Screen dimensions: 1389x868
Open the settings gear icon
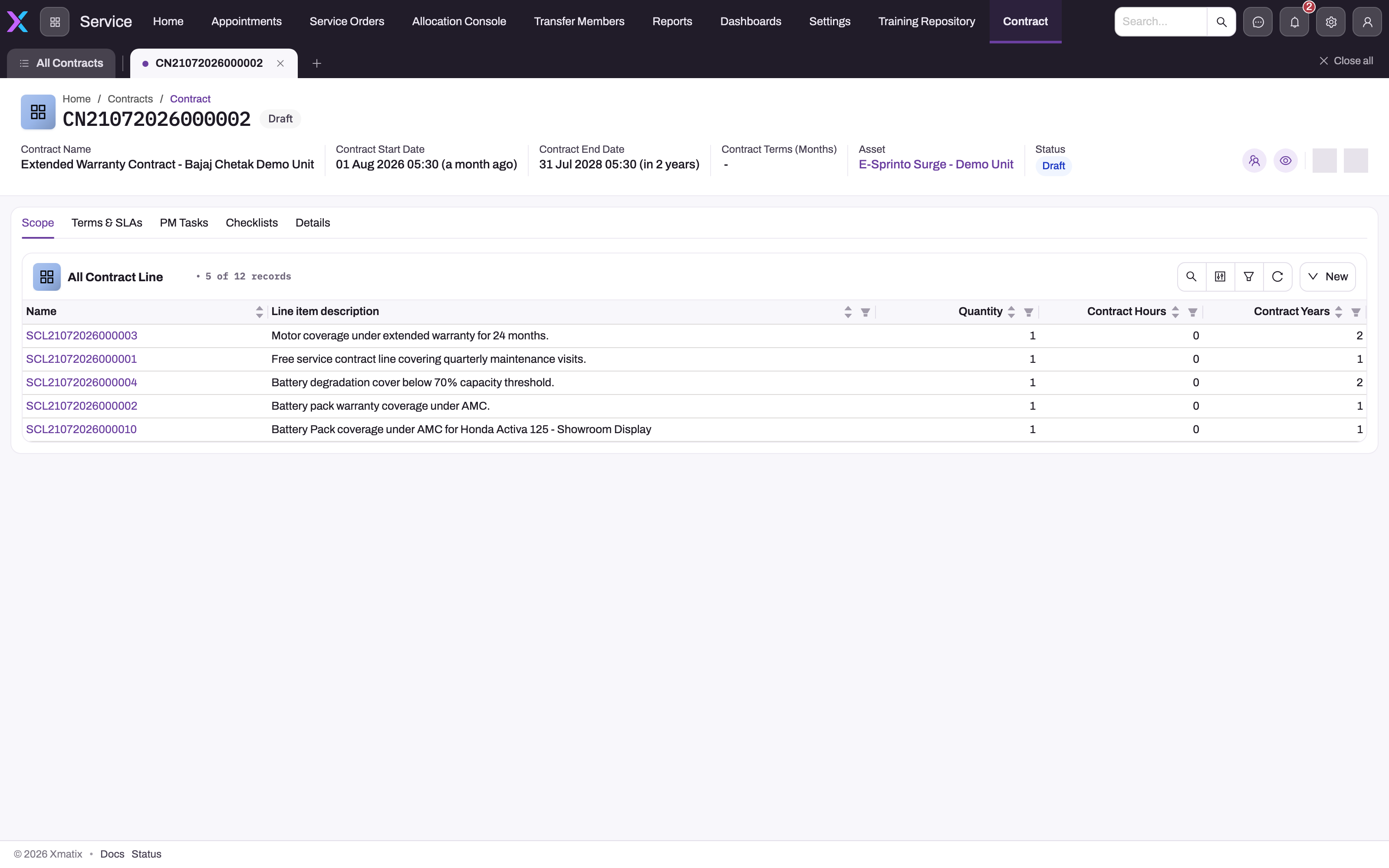[1331, 22]
